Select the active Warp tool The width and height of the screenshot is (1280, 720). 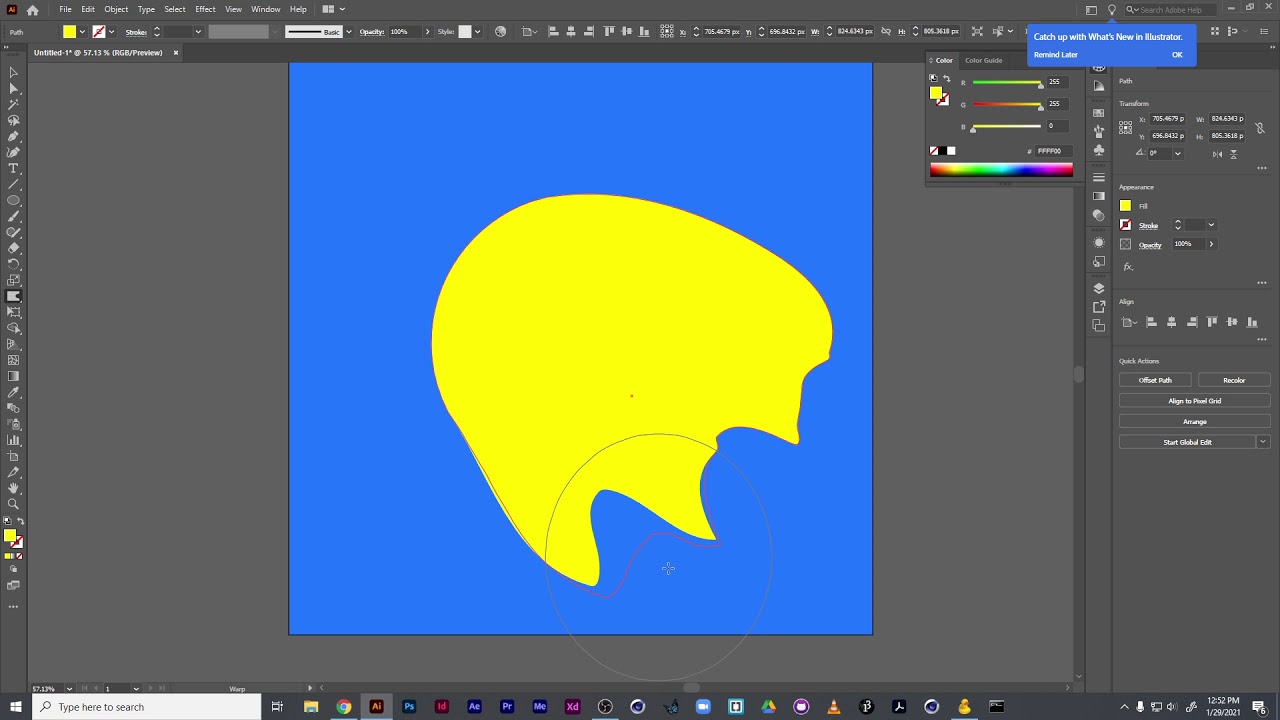[x=13, y=296]
